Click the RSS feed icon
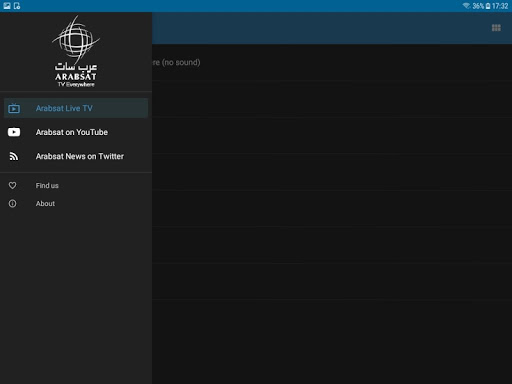The image size is (512, 384). [14, 156]
